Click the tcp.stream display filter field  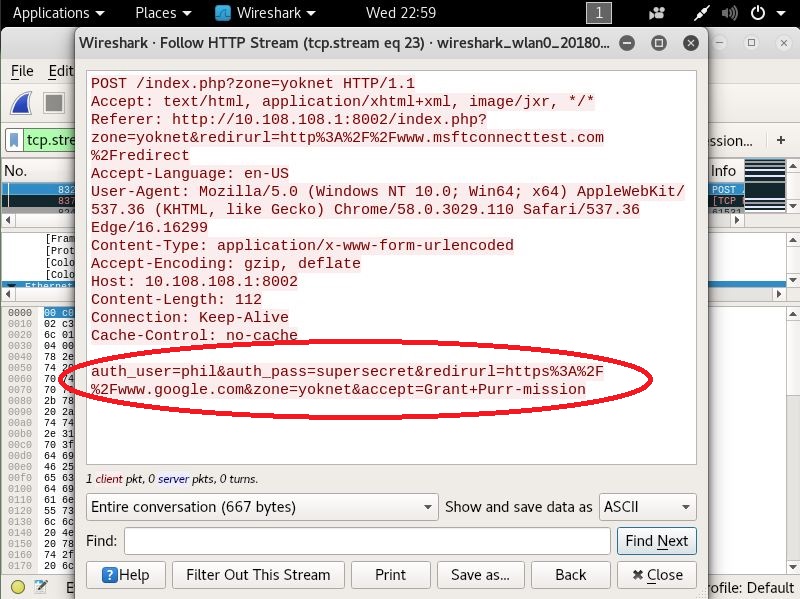(x=50, y=140)
